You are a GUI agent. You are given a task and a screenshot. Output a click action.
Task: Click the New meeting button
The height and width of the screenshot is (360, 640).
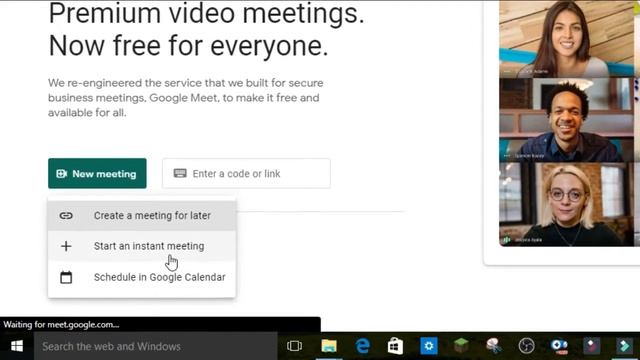click(97, 173)
